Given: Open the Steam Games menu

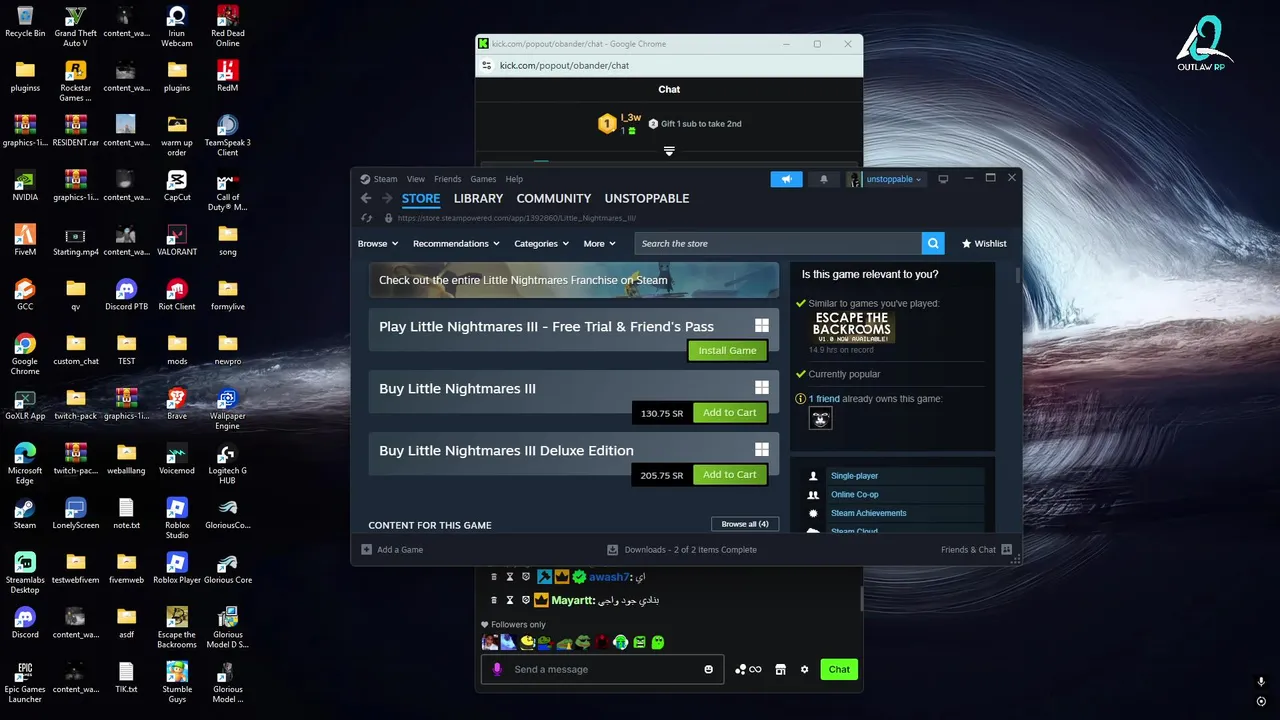Looking at the screenshot, I should pos(483,179).
